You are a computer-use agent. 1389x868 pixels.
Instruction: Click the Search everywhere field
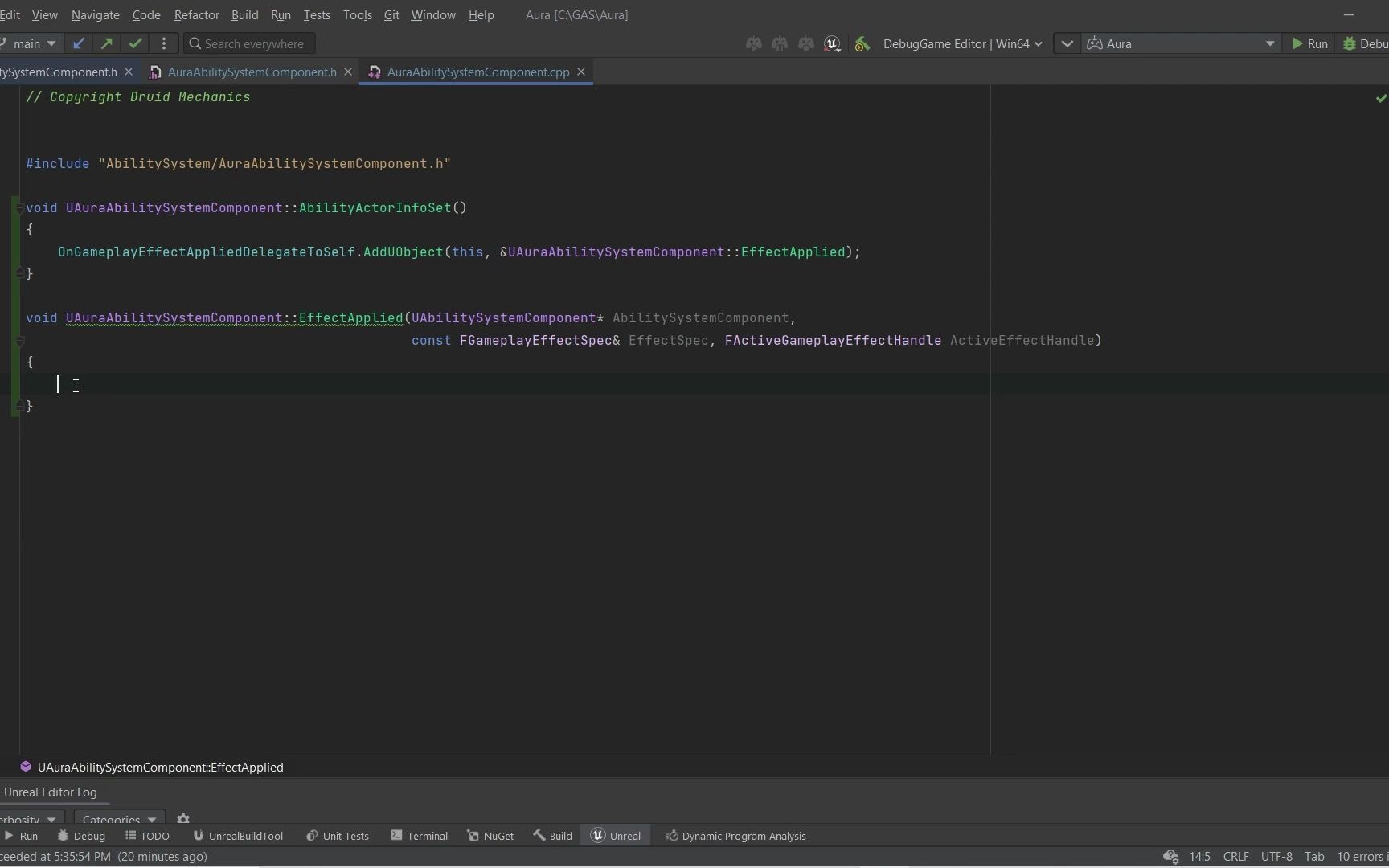(249, 44)
